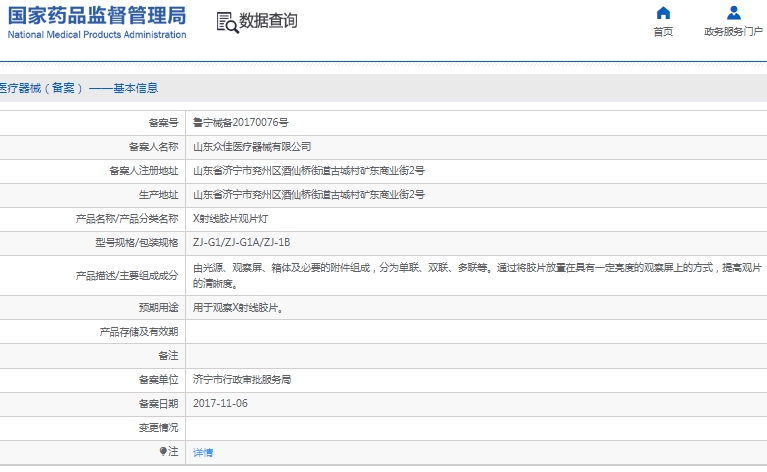Select the 备案日期 label
767x472 pixels.
pyautogui.click(x=158, y=404)
